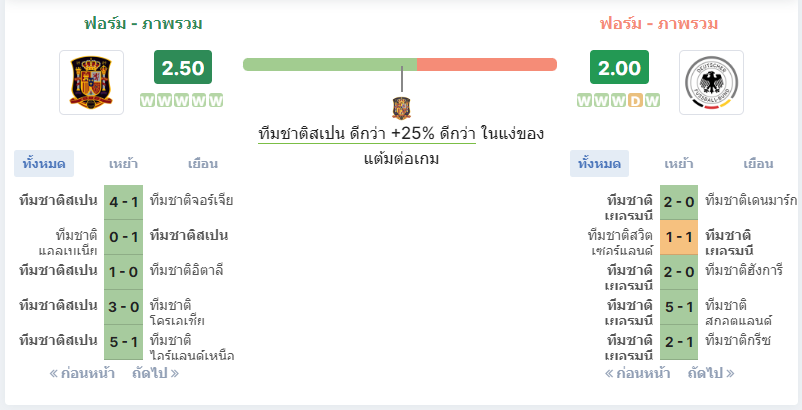Click the green part of comparison bar

330,64
